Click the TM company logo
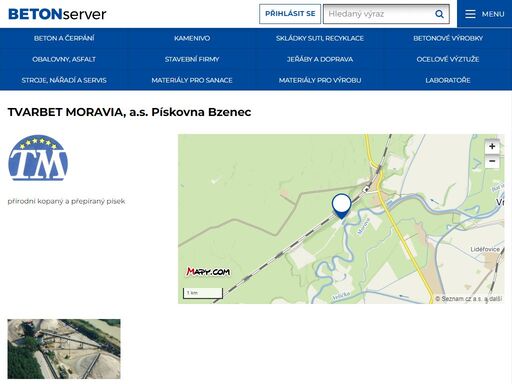The height and width of the screenshot is (384, 512). pyautogui.click(x=38, y=158)
